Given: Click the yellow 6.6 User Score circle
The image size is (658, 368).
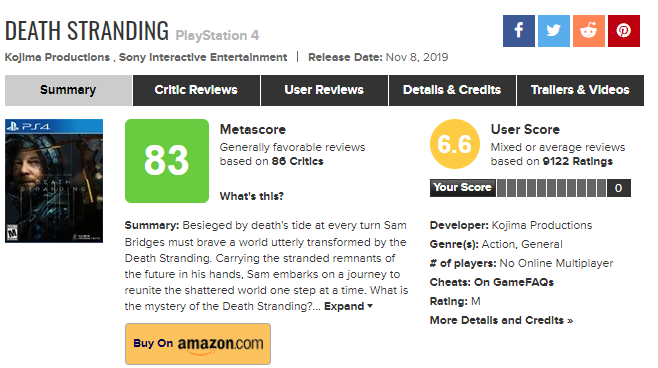Looking at the screenshot, I should click(455, 144).
